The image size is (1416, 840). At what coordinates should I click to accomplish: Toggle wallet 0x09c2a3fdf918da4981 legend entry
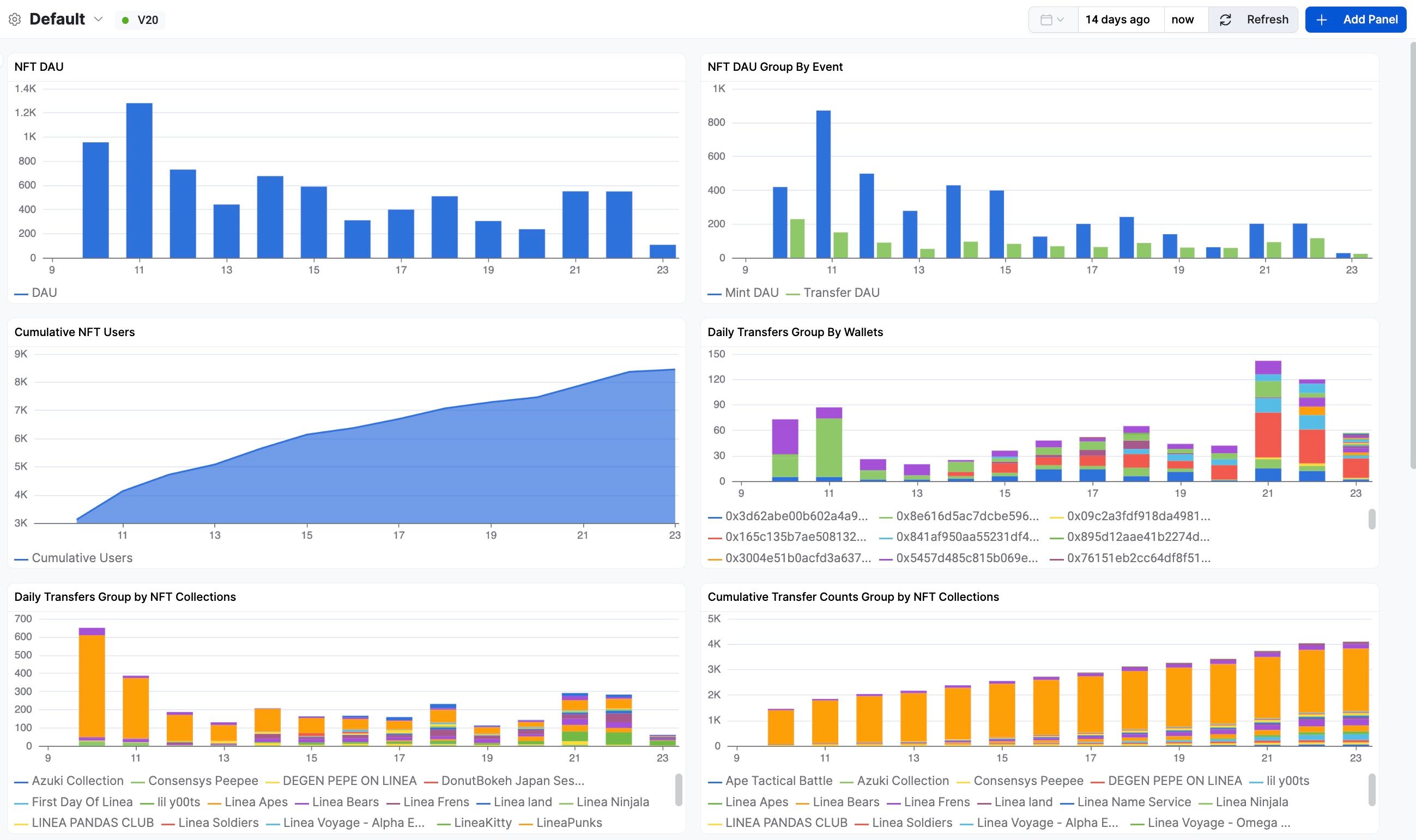pyautogui.click(x=1130, y=516)
